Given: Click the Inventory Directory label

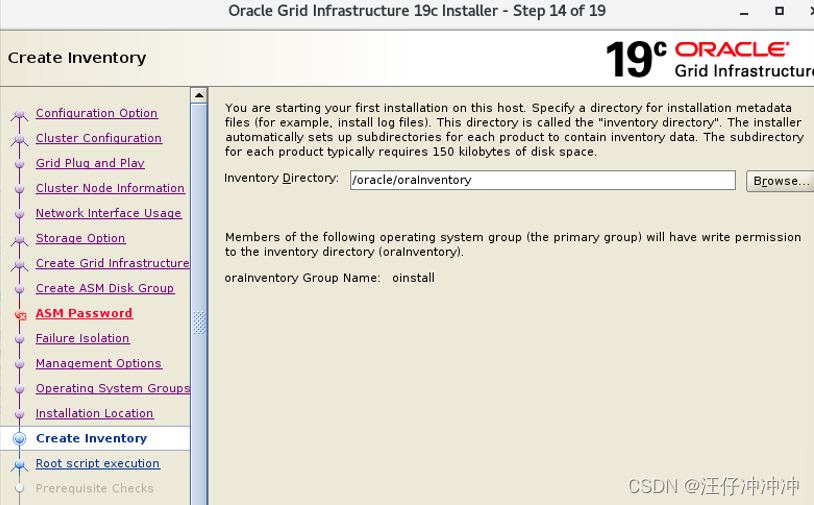Looking at the screenshot, I should (281, 178).
